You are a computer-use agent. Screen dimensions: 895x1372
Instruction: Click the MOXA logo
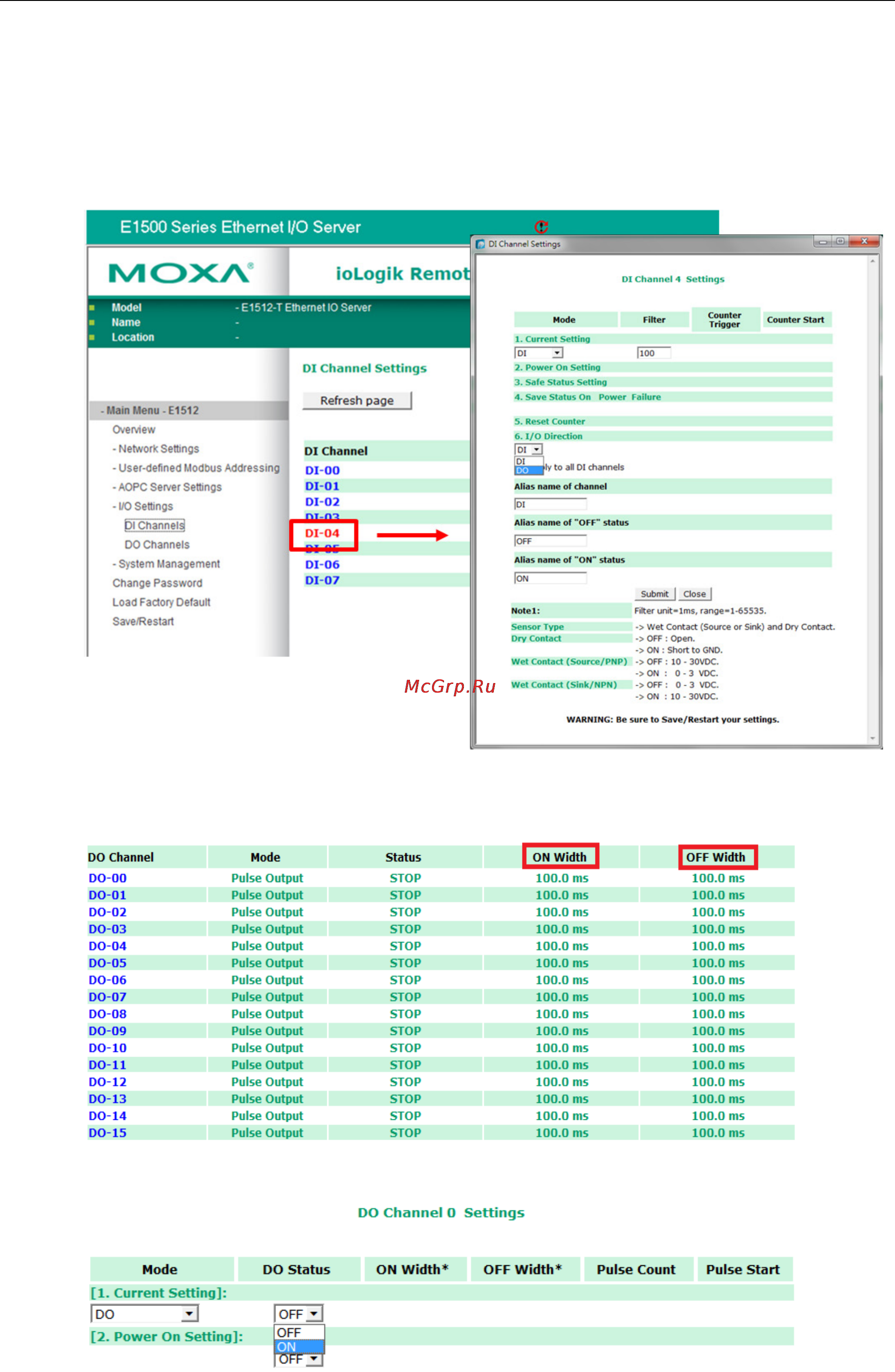point(181,273)
